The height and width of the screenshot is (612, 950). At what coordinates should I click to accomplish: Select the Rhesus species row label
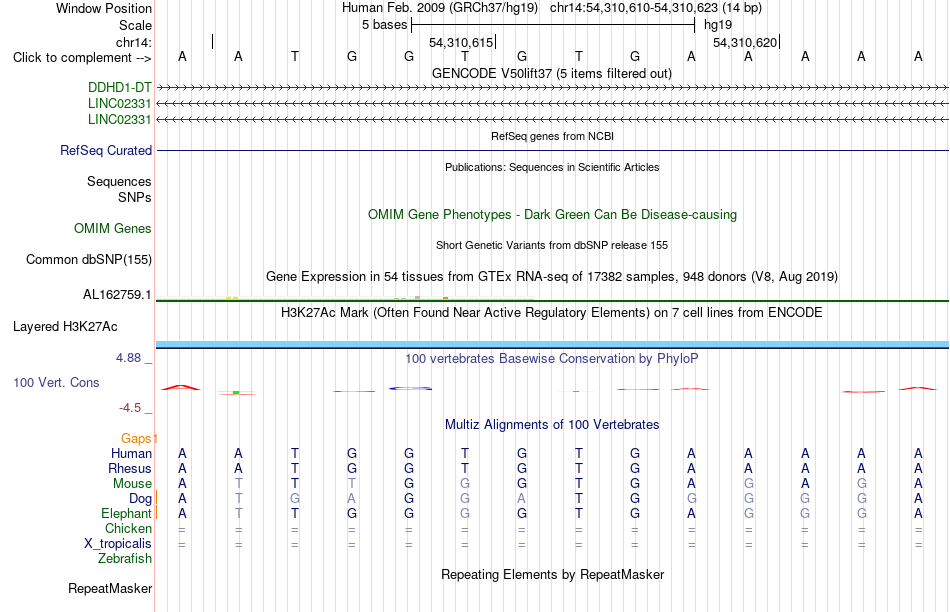click(x=130, y=468)
